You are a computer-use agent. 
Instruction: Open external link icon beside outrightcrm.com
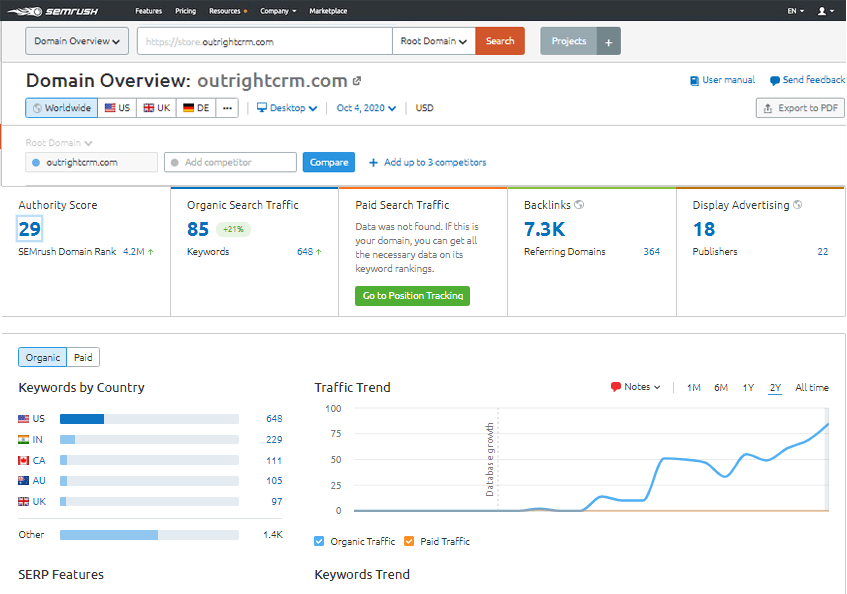coord(357,81)
